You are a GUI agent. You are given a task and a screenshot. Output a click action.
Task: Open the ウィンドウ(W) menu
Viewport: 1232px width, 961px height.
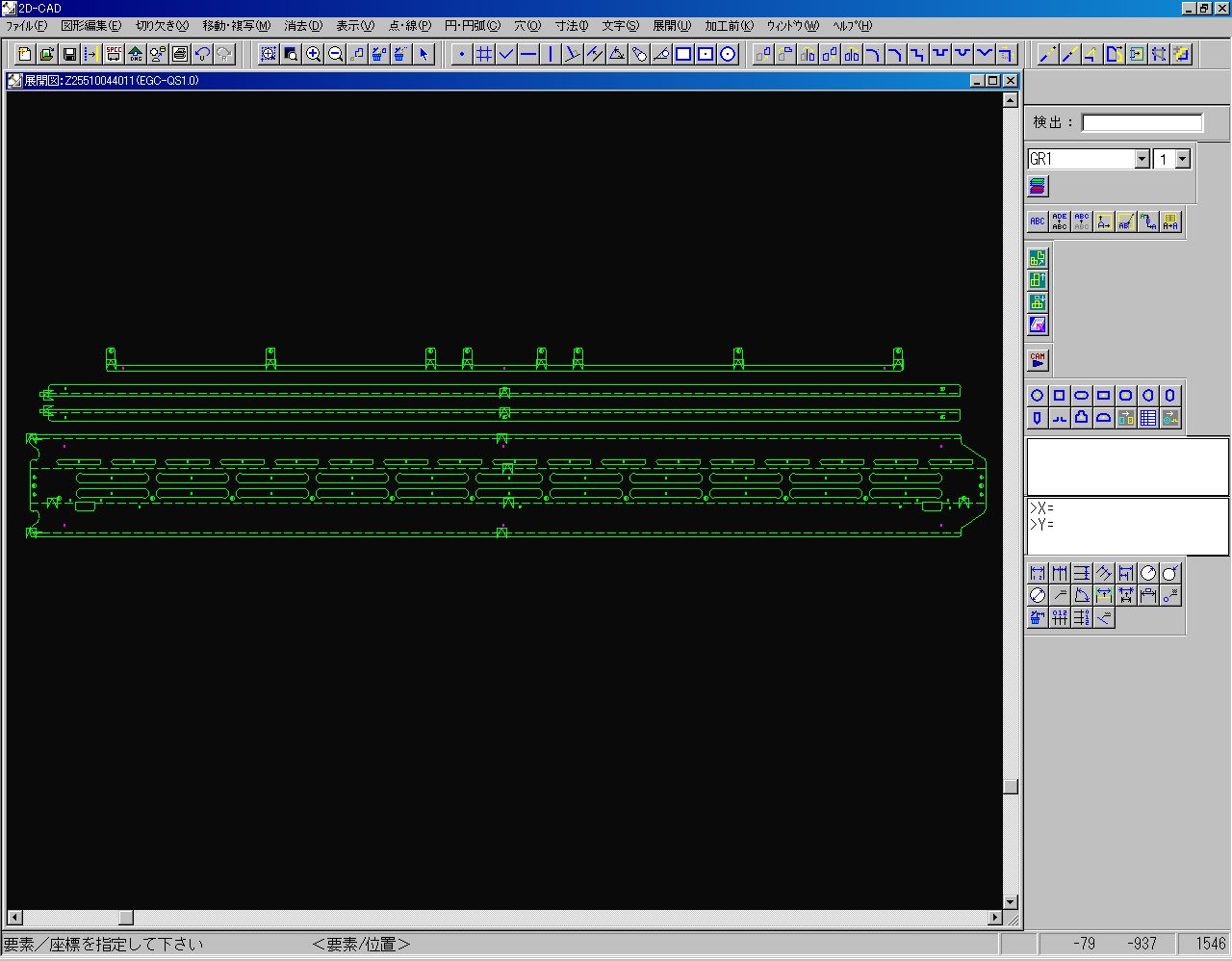(x=793, y=26)
